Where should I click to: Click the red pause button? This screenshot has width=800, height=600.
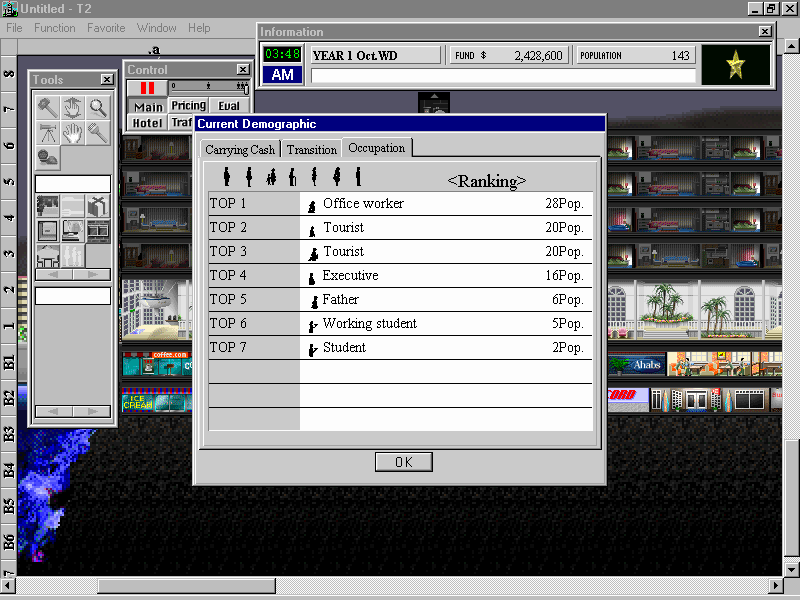click(x=148, y=88)
